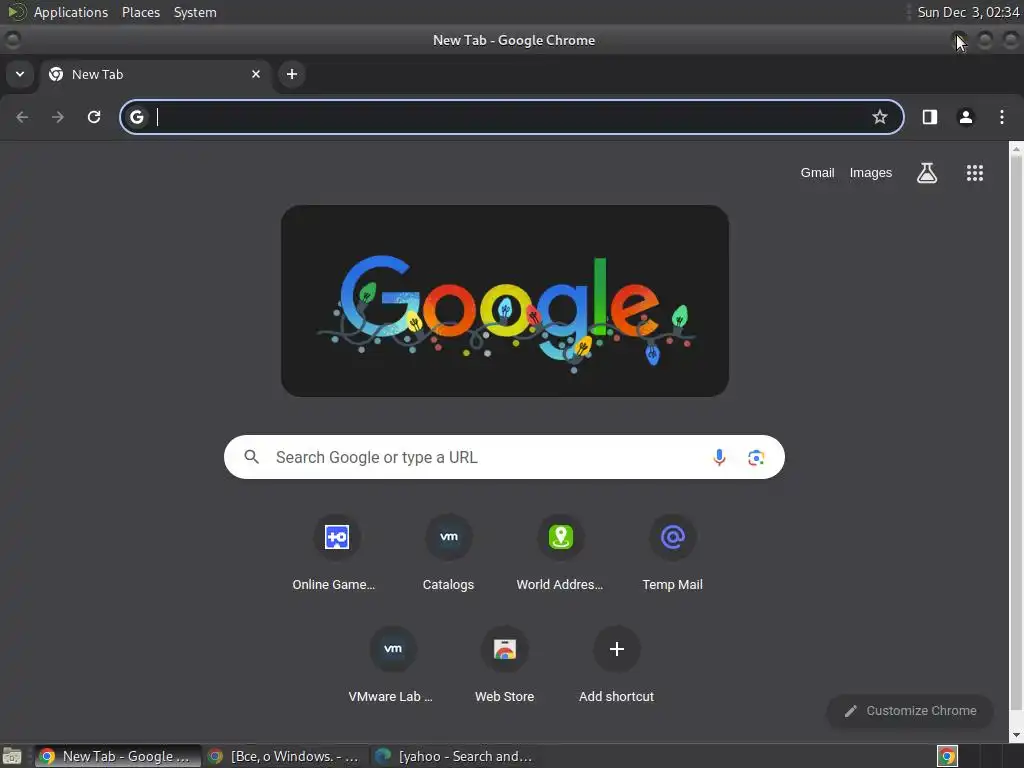The height and width of the screenshot is (768, 1024).
Task: Expand the tab search dropdown
Action: (x=20, y=74)
